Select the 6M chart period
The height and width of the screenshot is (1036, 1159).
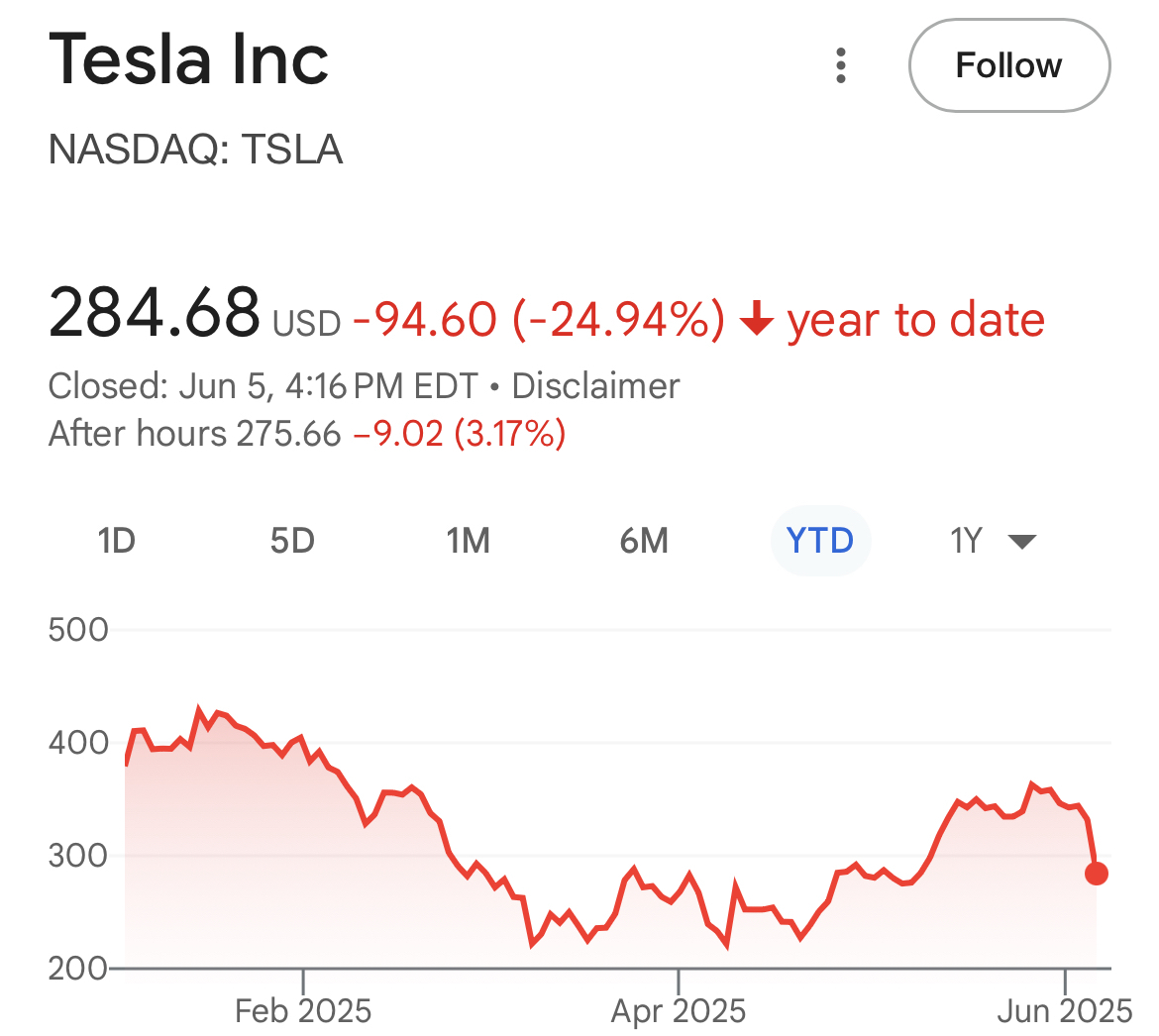pyautogui.click(x=644, y=541)
